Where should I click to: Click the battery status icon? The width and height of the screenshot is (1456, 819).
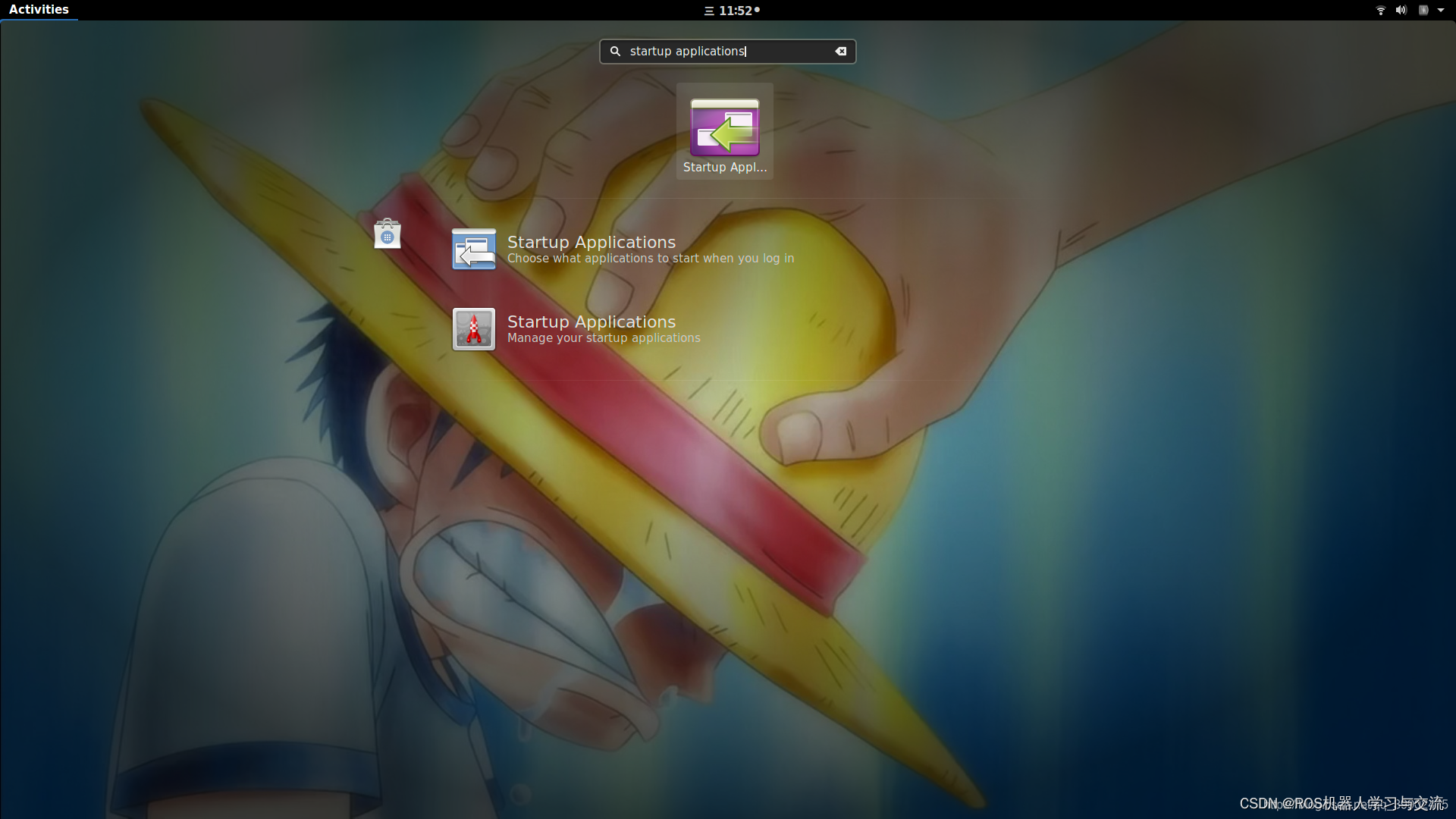pos(1423,10)
